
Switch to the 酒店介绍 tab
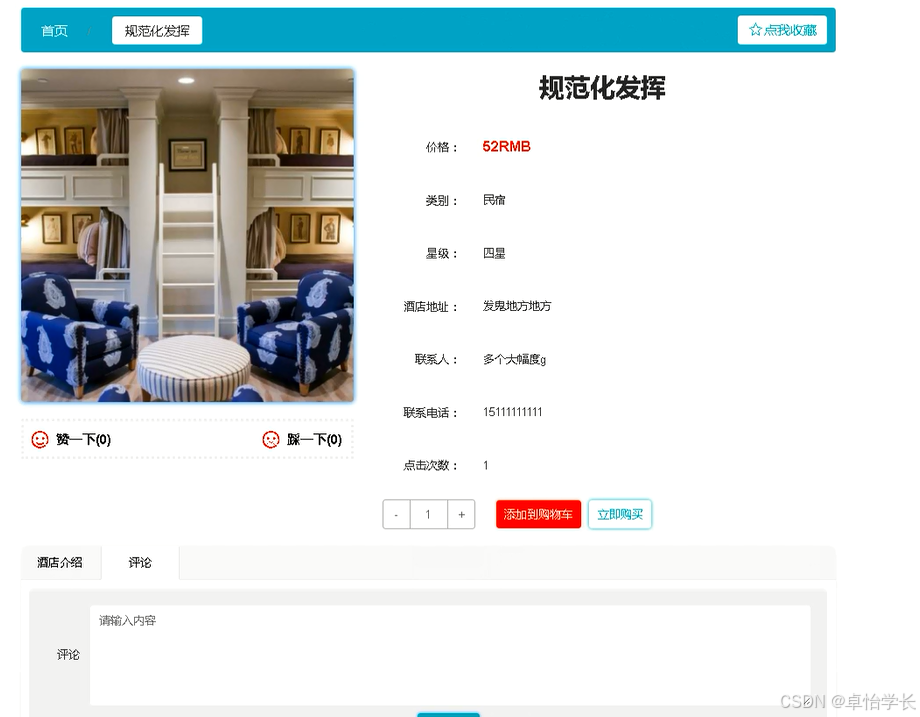pyautogui.click(x=61, y=562)
